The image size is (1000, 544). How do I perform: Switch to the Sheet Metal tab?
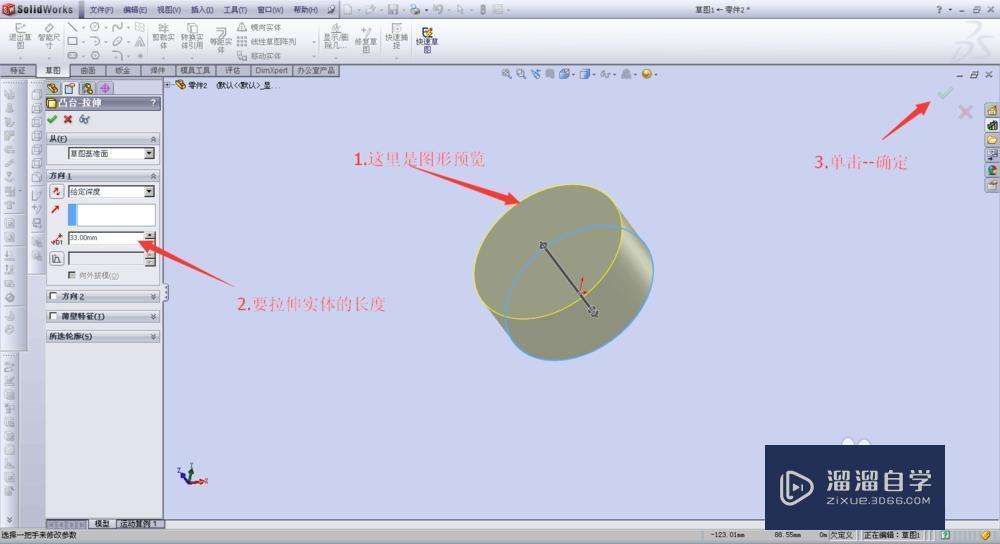pos(122,70)
